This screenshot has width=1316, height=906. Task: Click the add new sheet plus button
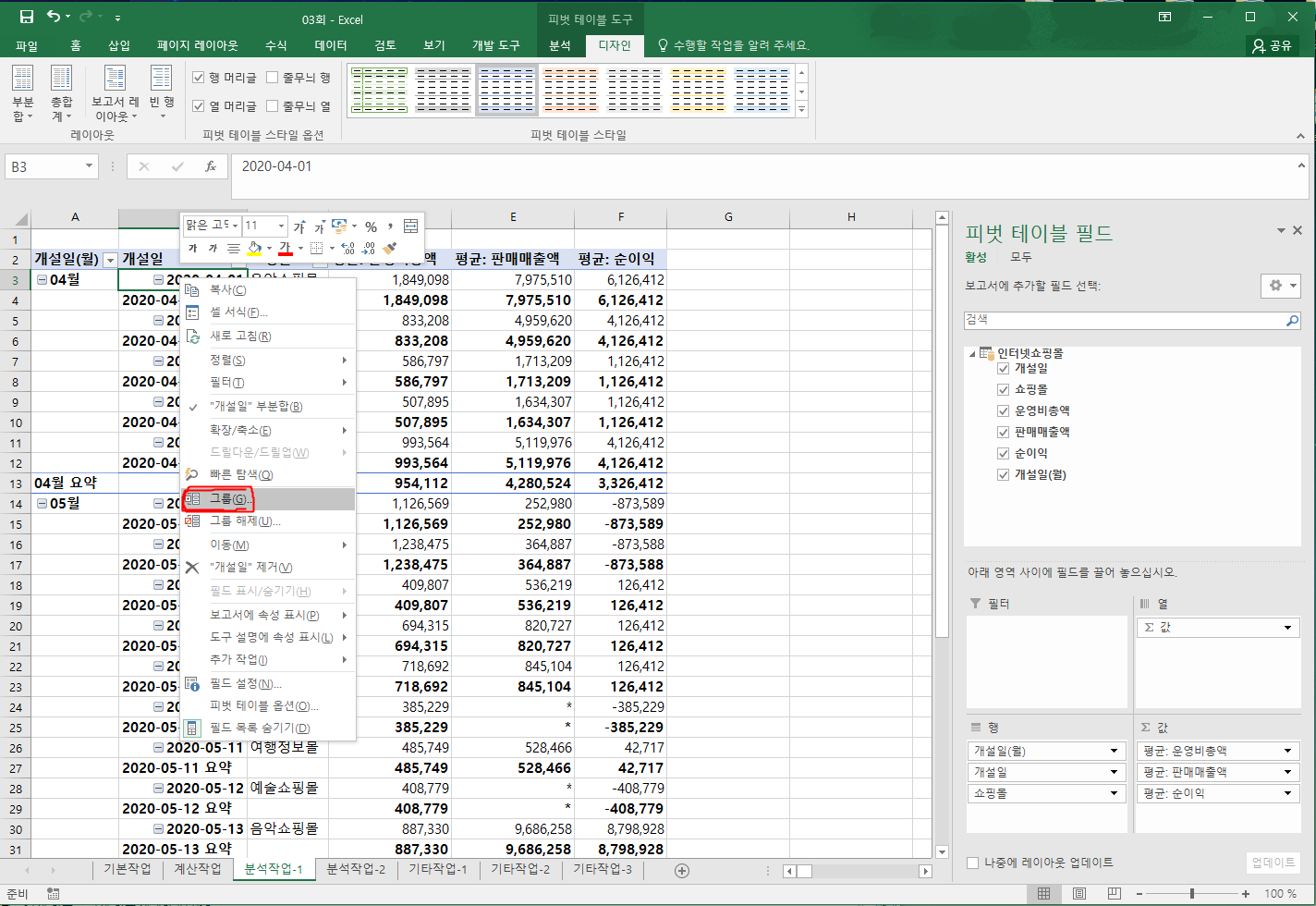click(x=682, y=870)
